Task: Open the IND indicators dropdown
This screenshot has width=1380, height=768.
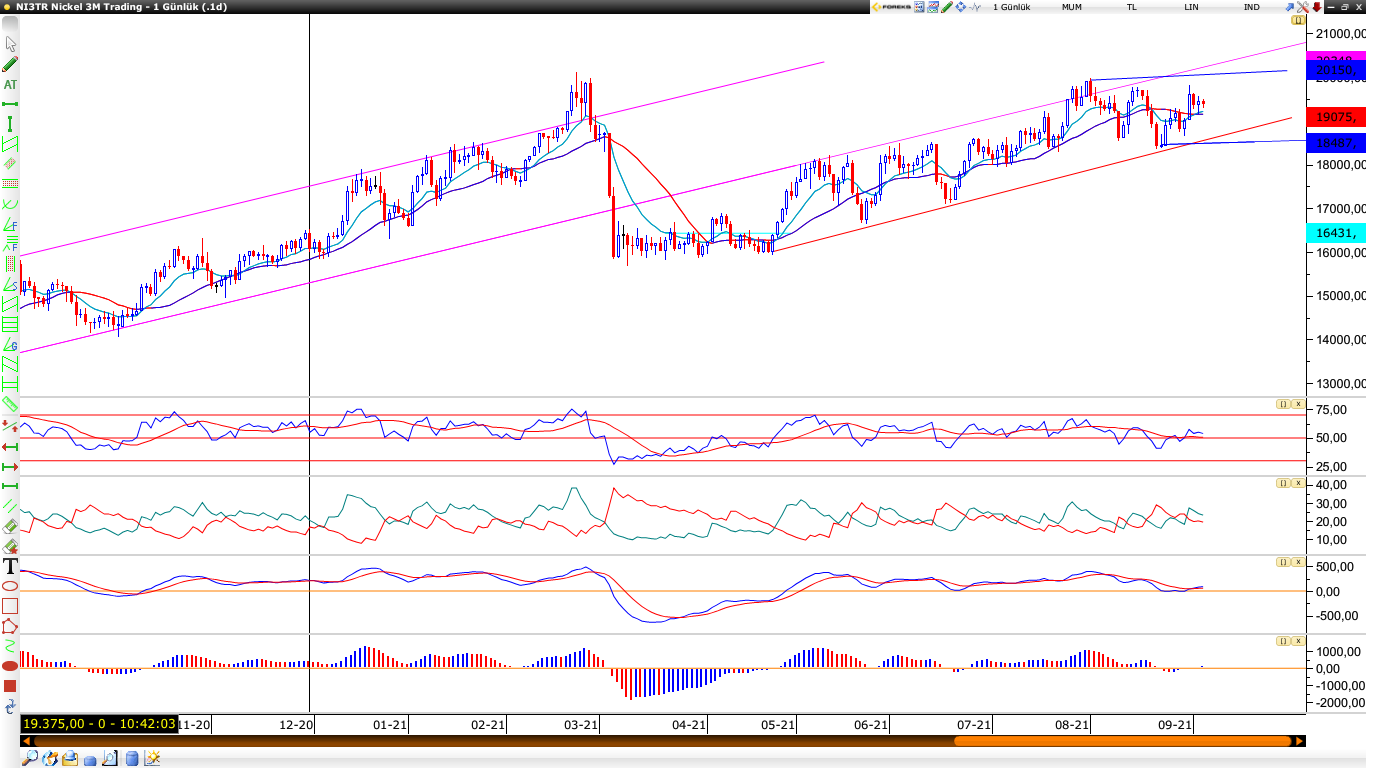Action: [1252, 7]
